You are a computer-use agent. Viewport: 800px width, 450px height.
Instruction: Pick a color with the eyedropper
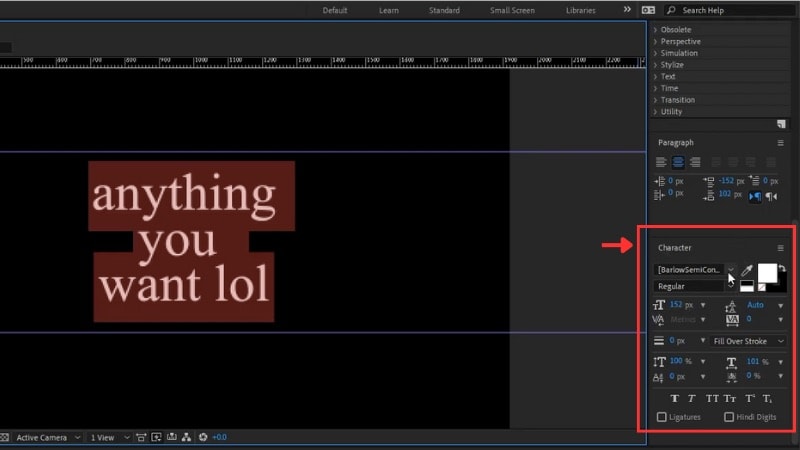[x=747, y=270]
